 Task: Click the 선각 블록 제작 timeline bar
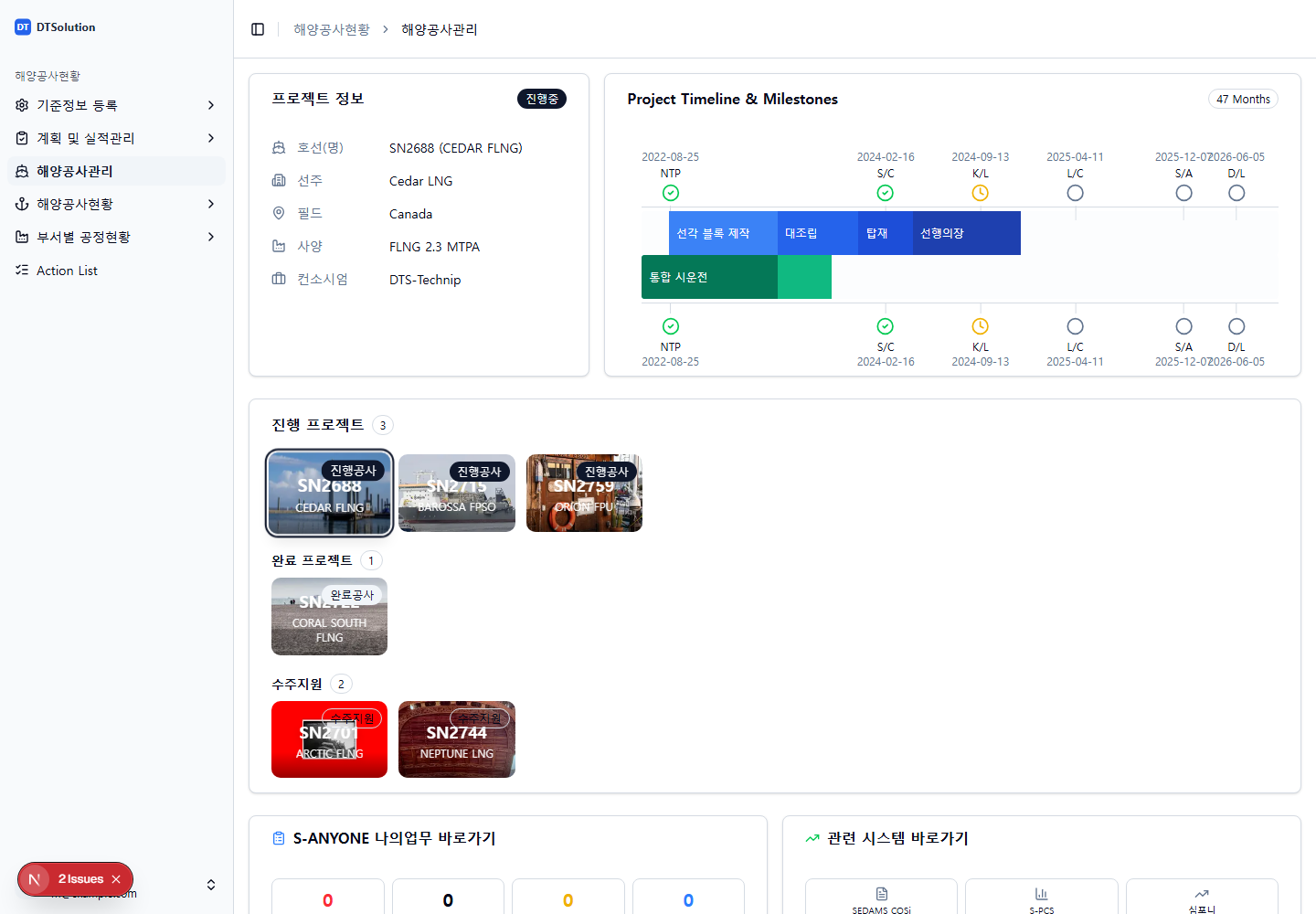point(723,233)
